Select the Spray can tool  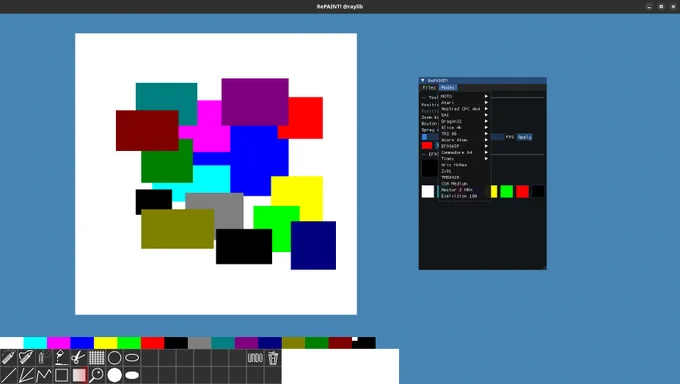[43, 358]
